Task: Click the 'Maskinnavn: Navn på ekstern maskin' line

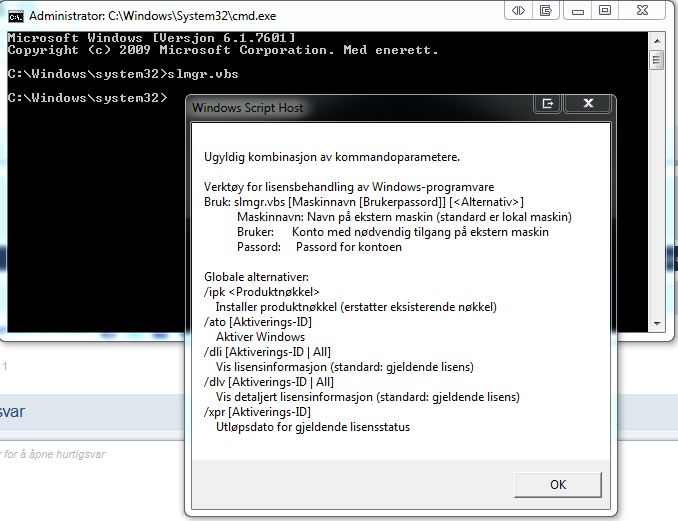Action: pyautogui.click(x=404, y=217)
